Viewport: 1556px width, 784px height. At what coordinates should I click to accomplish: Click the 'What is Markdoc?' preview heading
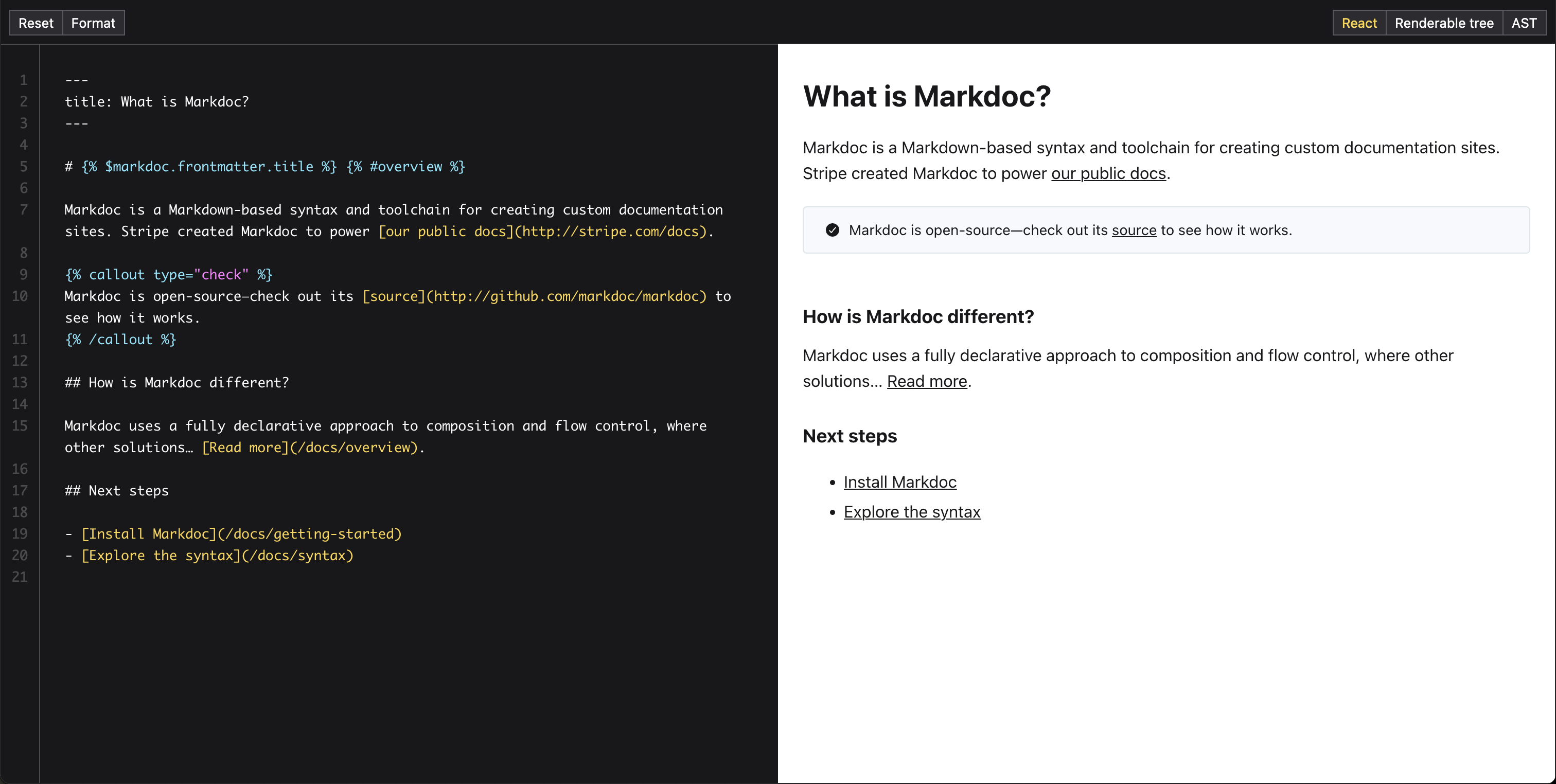click(x=927, y=96)
